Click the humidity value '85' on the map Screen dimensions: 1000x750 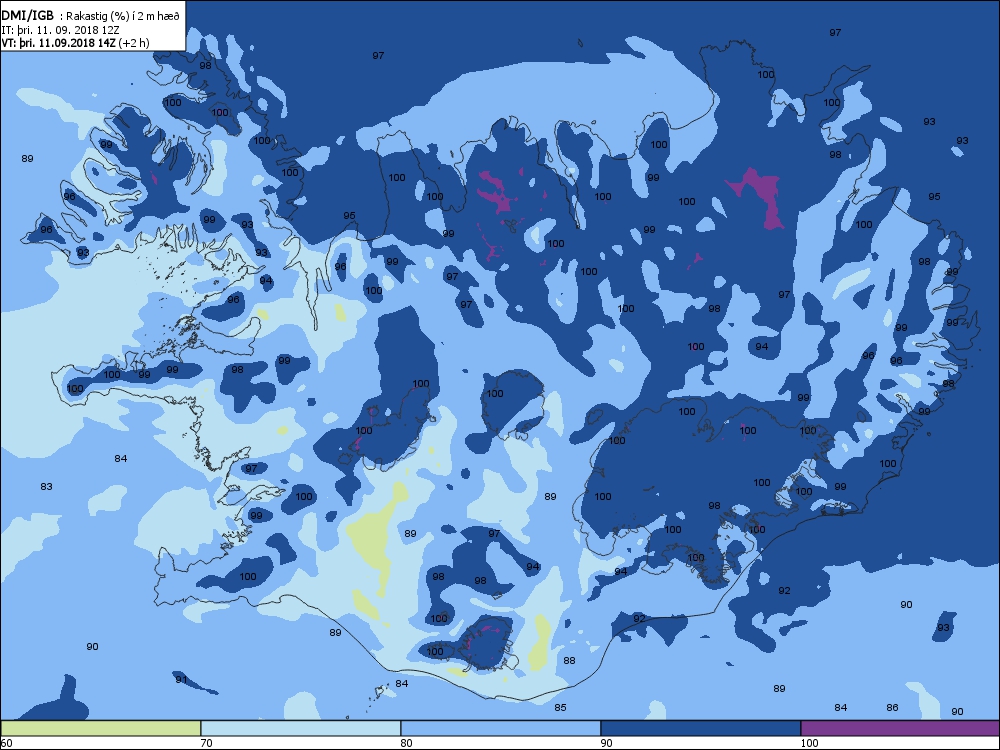(x=560, y=707)
